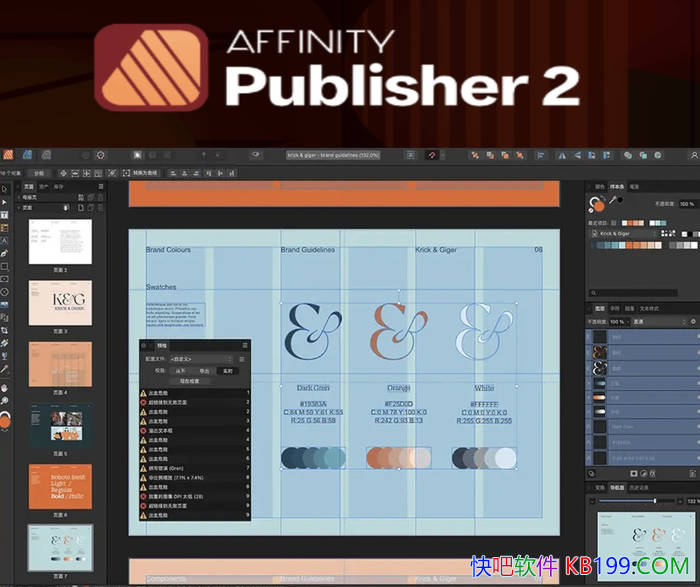Toggle the fill and stroke colour selector
The image size is (700, 587).
(596, 204)
